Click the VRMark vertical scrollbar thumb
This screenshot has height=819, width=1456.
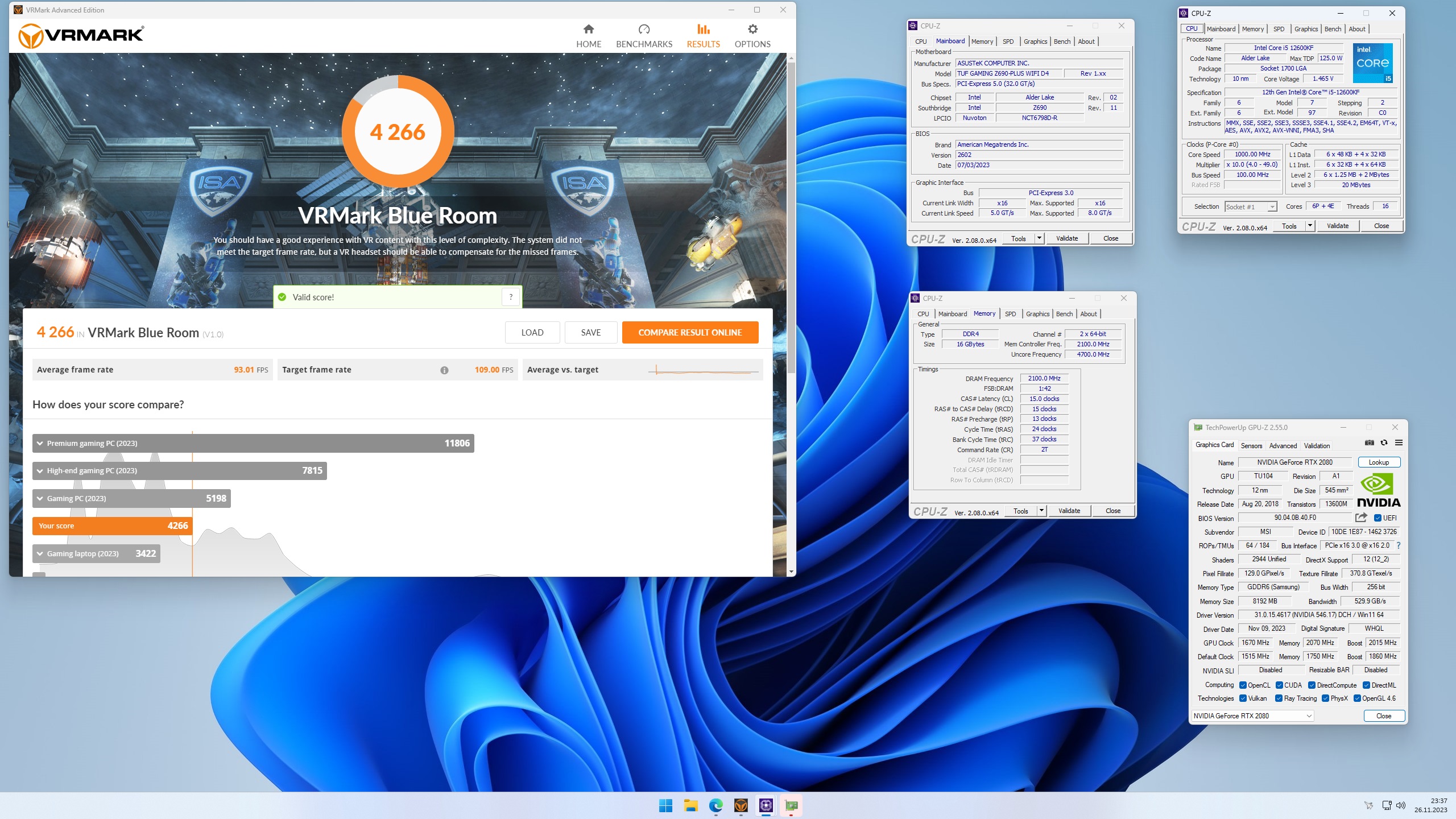791,219
